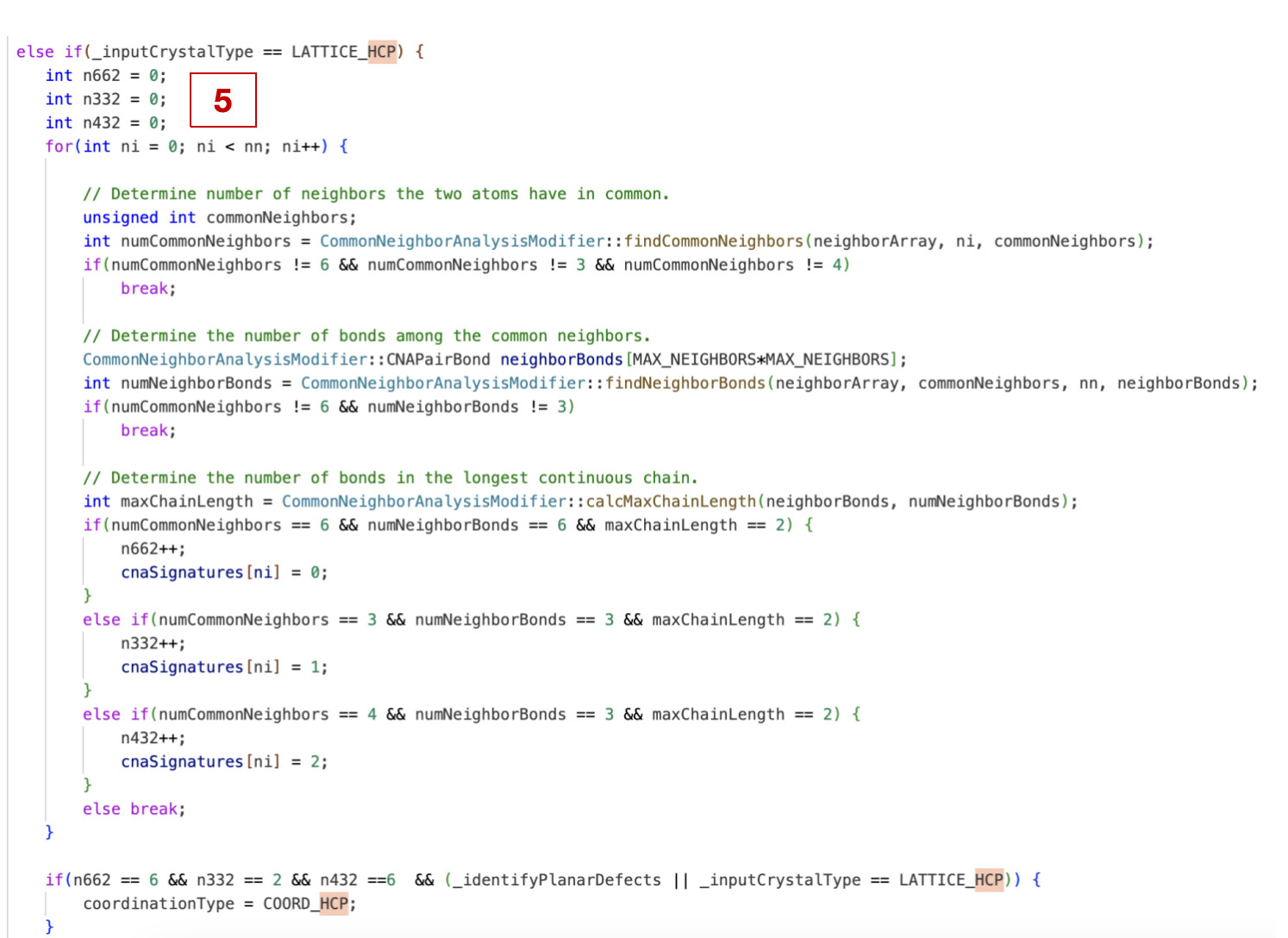The image size is (1288, 938).
Task: Select the coordinationType assignment line
Action: click(x=220, y=904)
